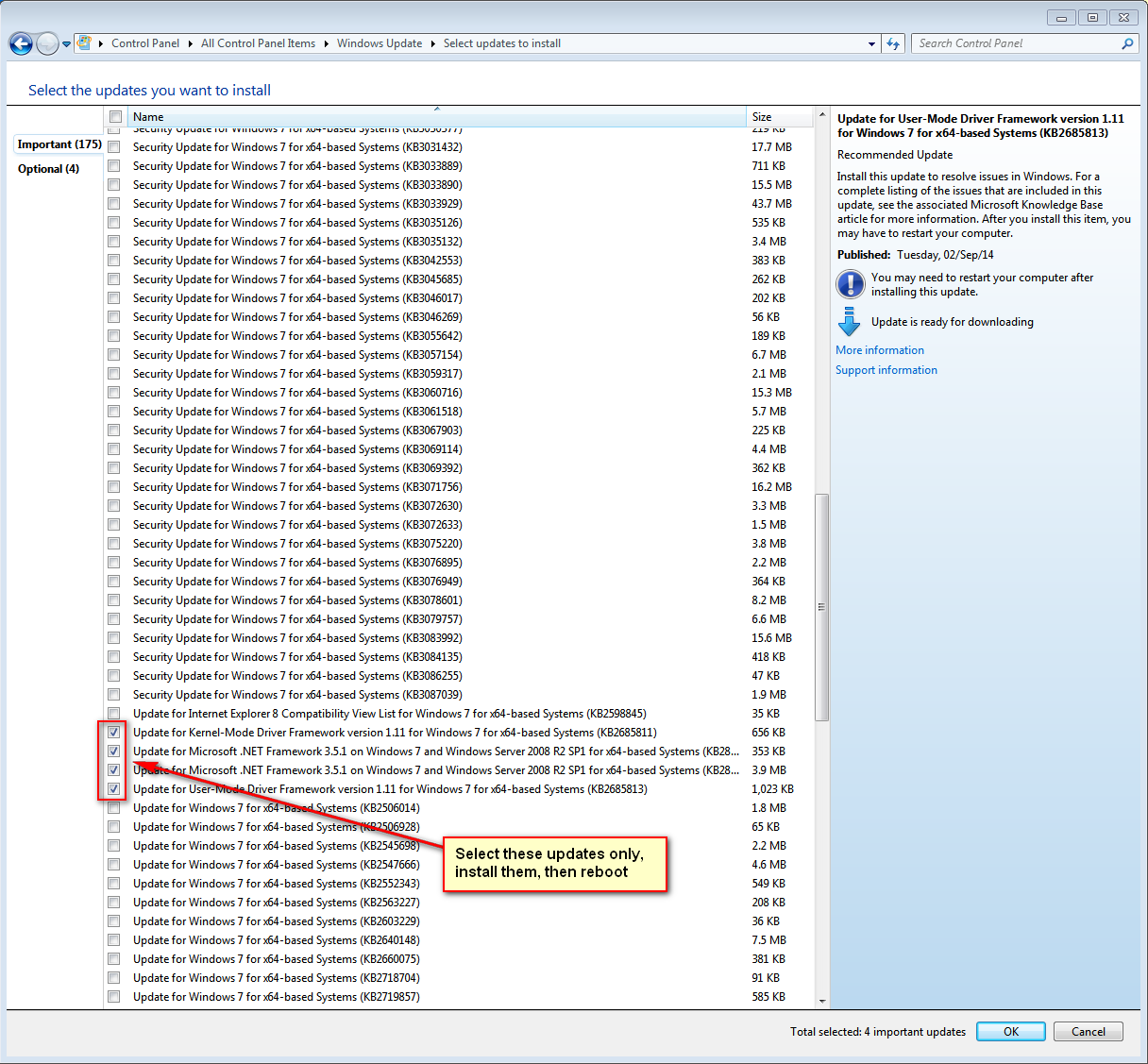
Task: Click the 1,023 KB size value
Action: 772,789
